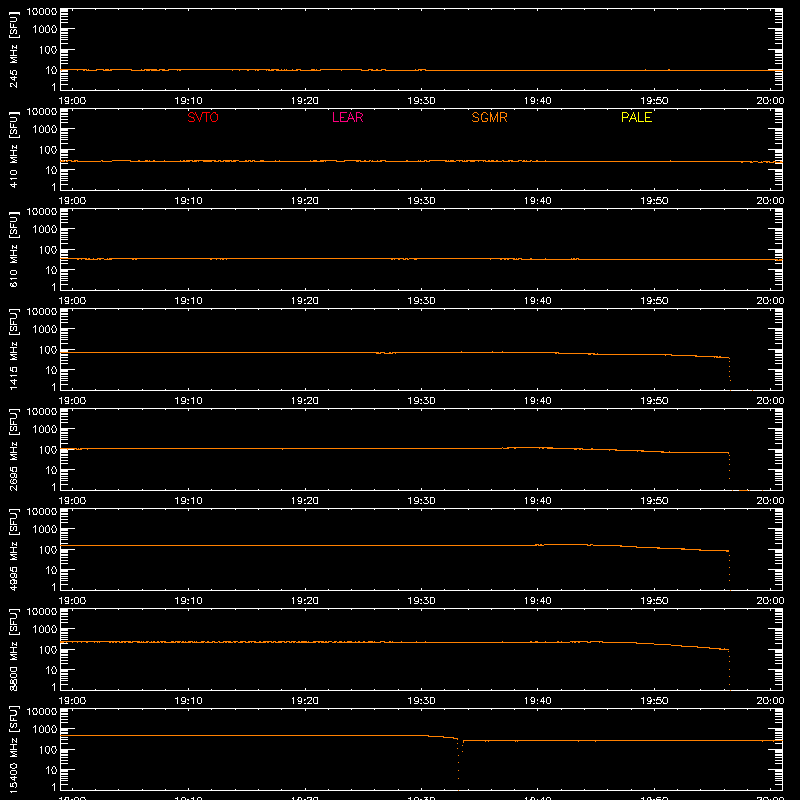Click 20:00 tick label under 1415 MHz panel
800x800 pixels.
[770, 401]
